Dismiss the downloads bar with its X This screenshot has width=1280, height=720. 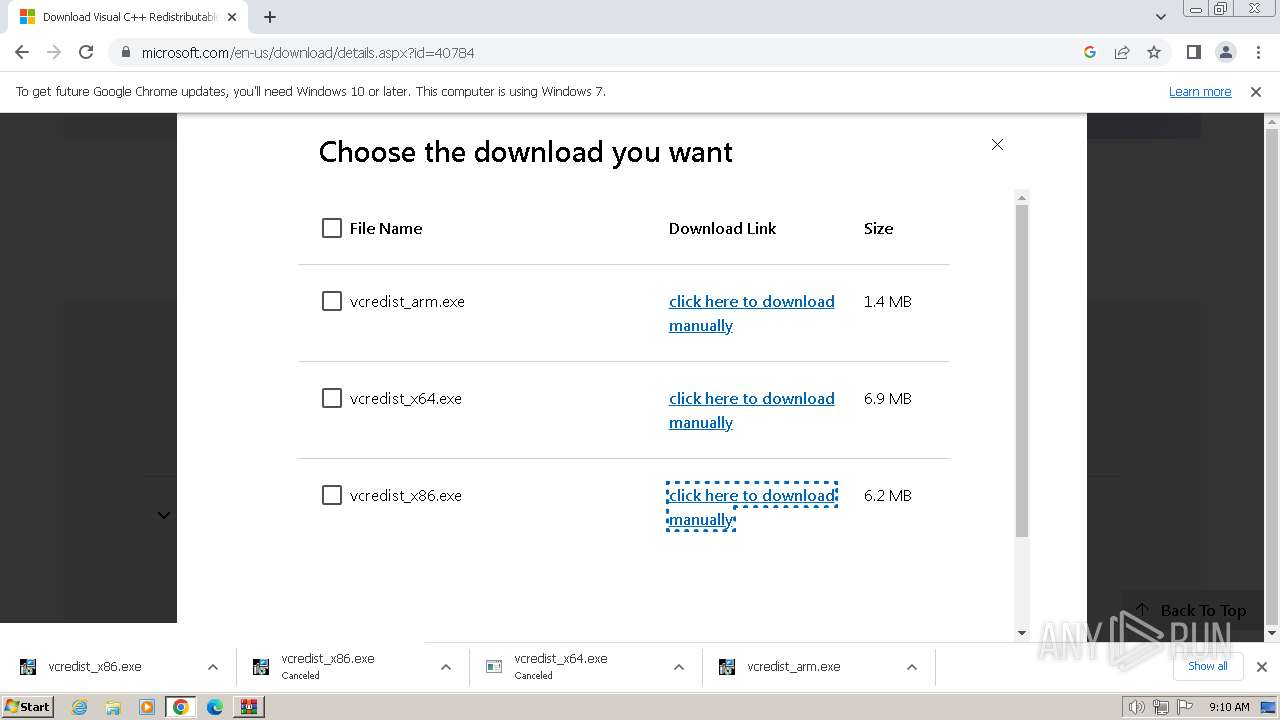(x=1261, y=667)
